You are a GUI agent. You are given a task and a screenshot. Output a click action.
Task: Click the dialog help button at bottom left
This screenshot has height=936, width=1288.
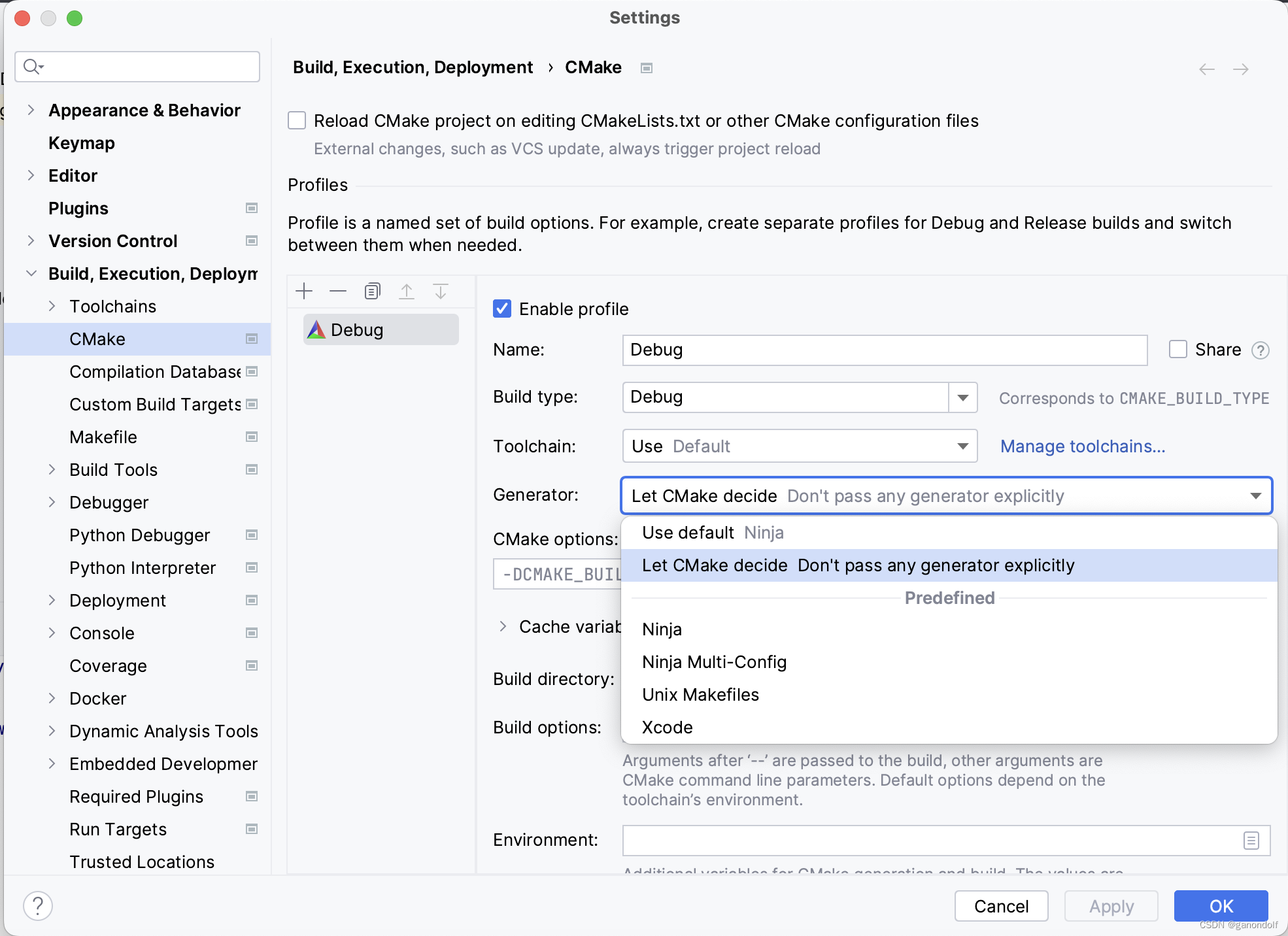(38, 906)
